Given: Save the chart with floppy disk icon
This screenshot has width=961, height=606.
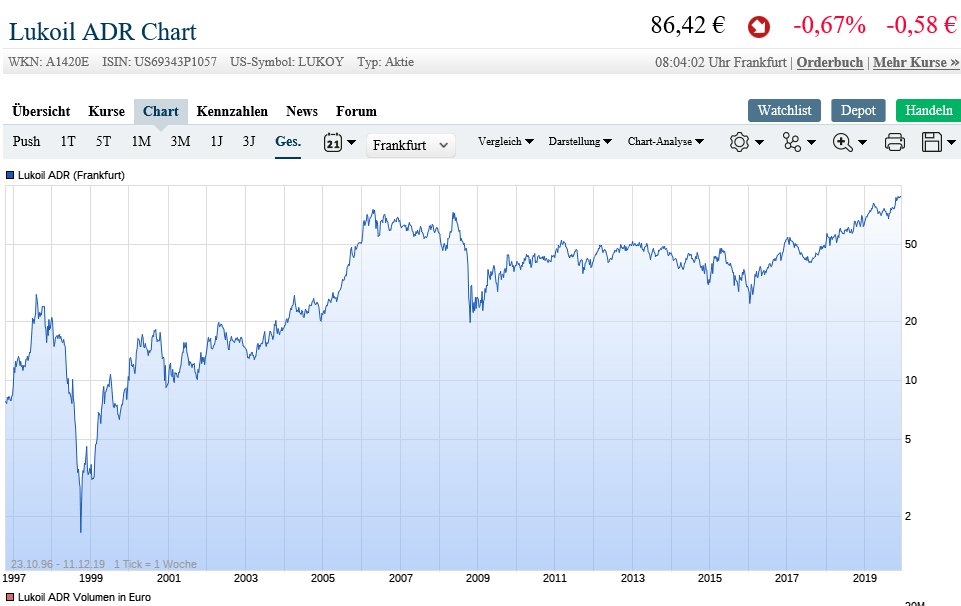Looking at the screenshot, I should pos(932,142).
